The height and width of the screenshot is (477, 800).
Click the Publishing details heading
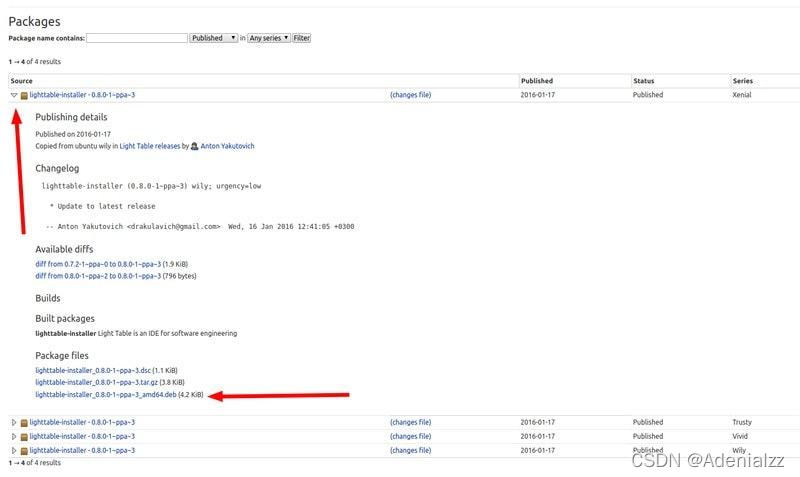(x=71, y=117)
